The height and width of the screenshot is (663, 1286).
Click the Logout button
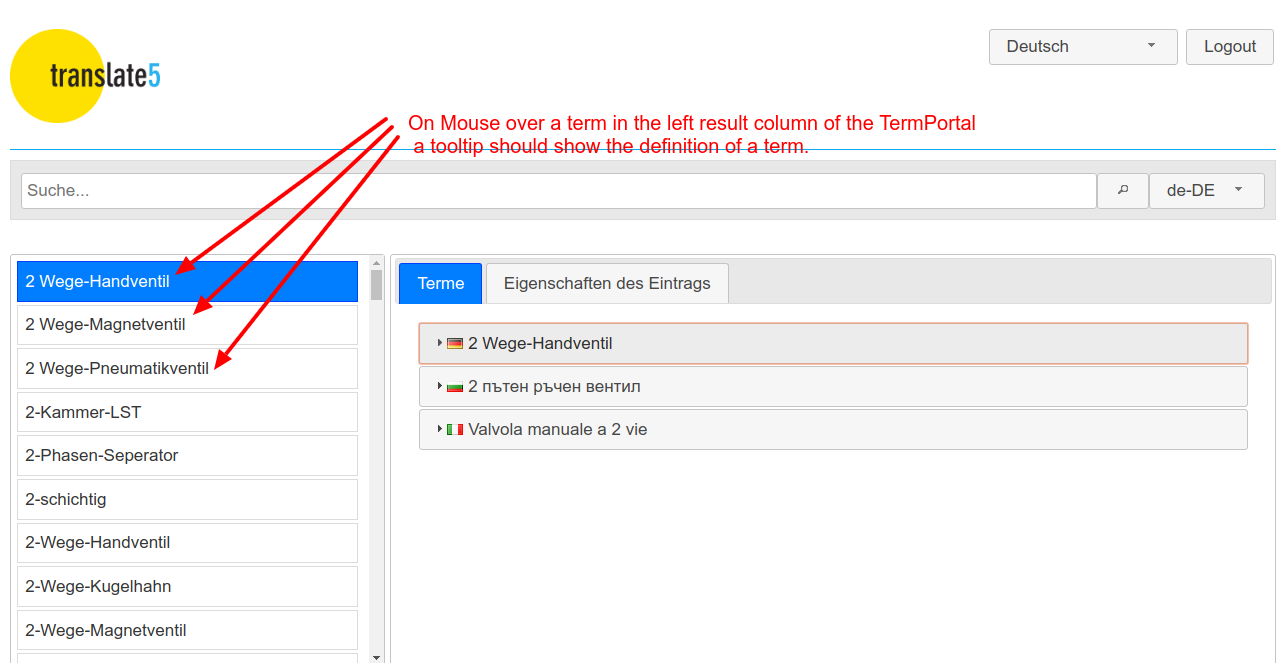[x=1229, y=47]
